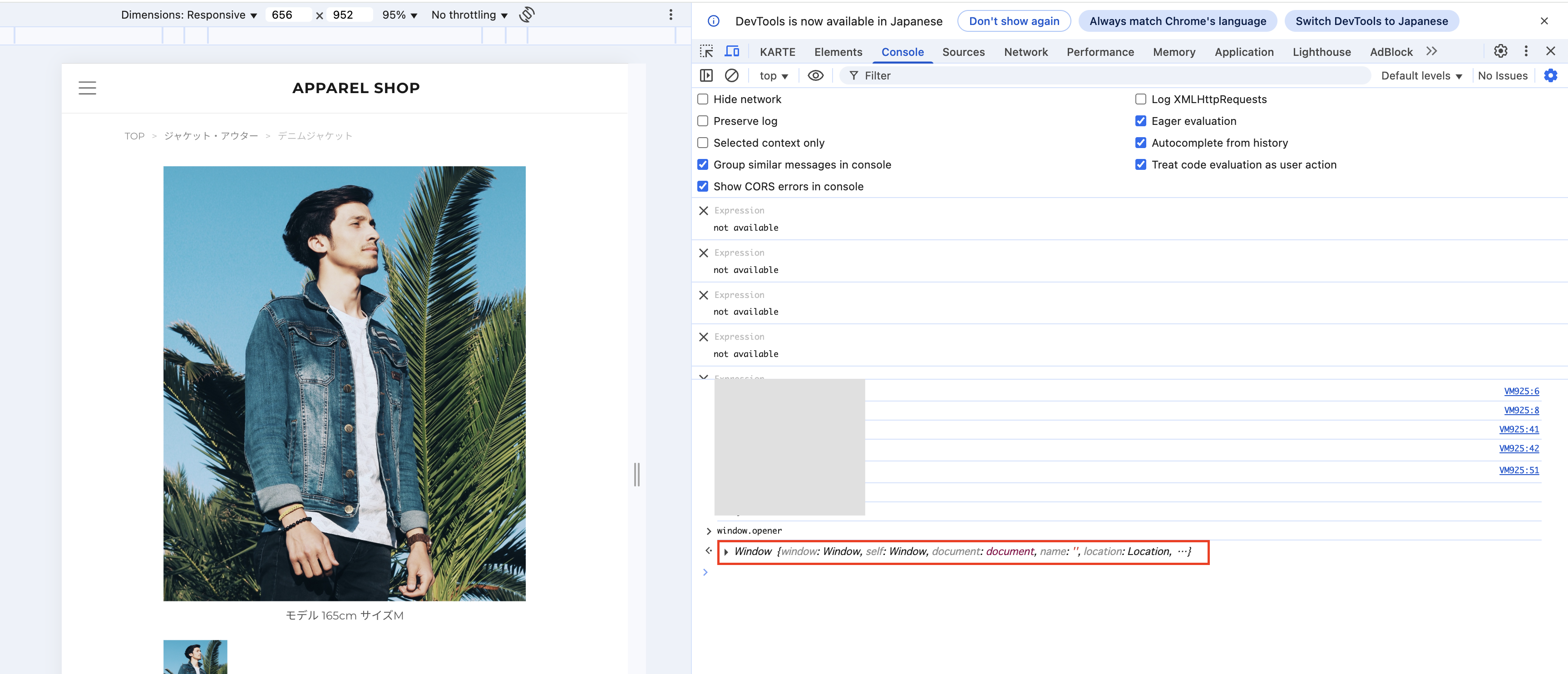Open device toolbar more options menu
The height and width of the screenshot is (674, 1568).
671,15
